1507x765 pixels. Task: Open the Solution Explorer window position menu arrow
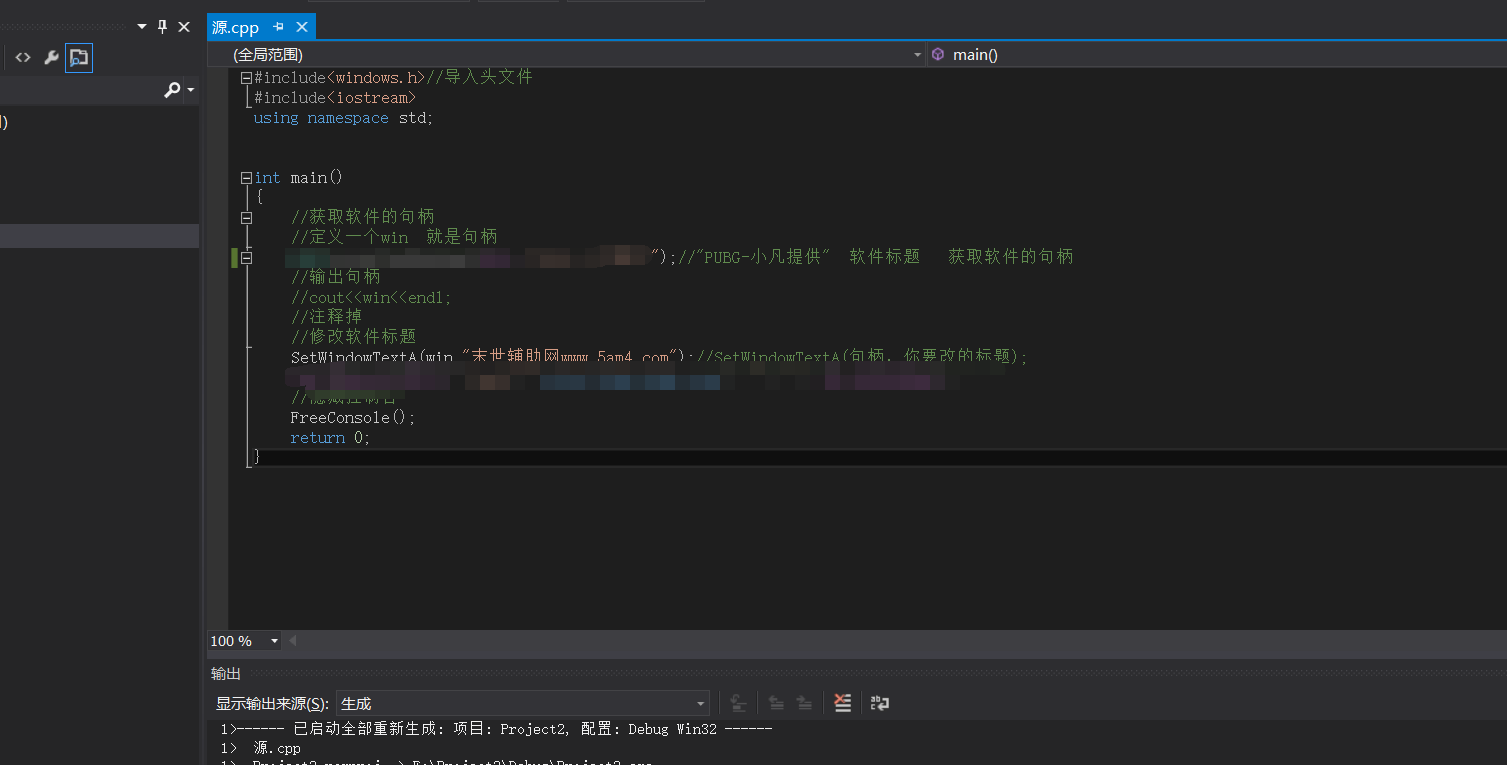(x=141, y=27)
